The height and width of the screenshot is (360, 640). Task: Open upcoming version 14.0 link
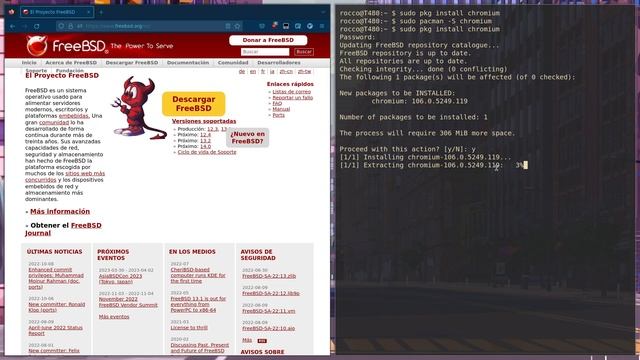pyautogui.click(x=205, y=146)
